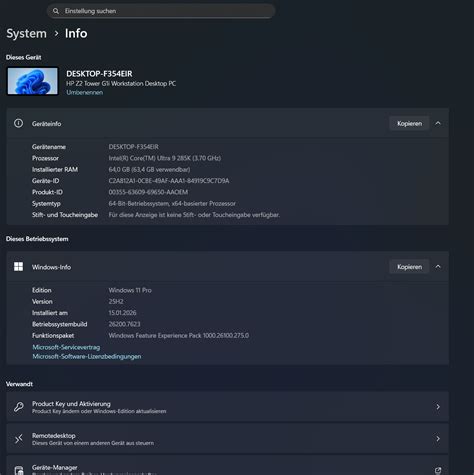Image resolution: width=474 pixels, height=475 pixels.
Task: Select the Edition value Windows 11 Pro
Action: click(130, 290)
